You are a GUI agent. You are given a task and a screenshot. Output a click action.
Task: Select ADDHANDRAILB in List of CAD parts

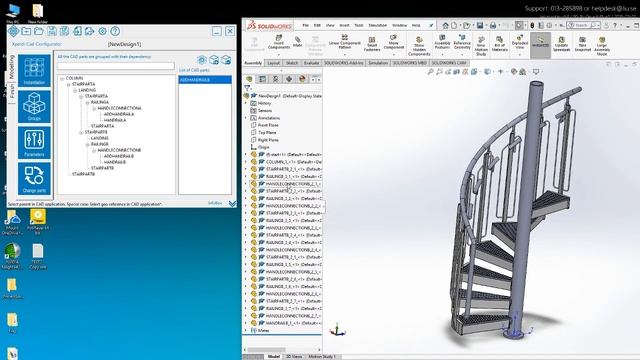(205, 80)
